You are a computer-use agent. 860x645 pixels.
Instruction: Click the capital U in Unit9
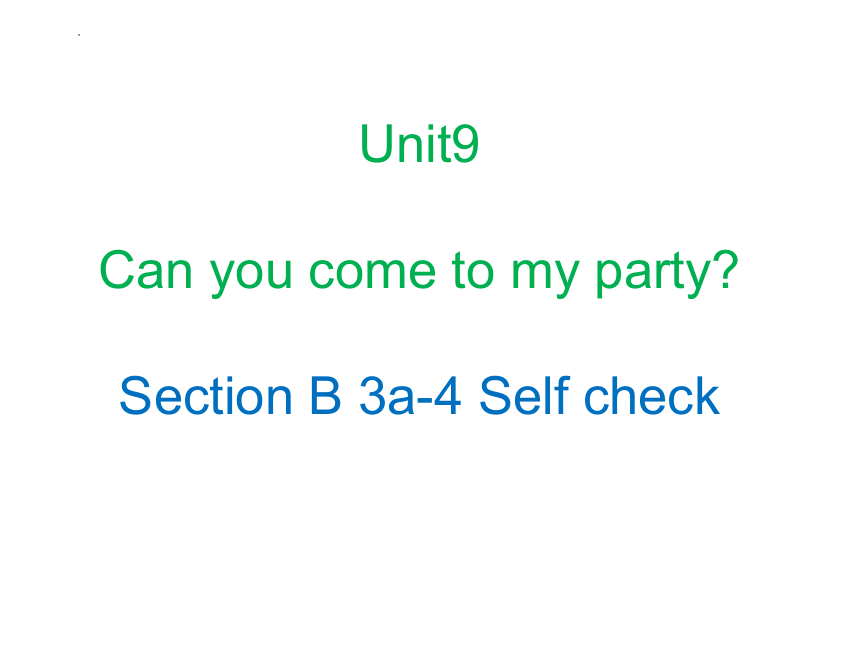(376, 144)
